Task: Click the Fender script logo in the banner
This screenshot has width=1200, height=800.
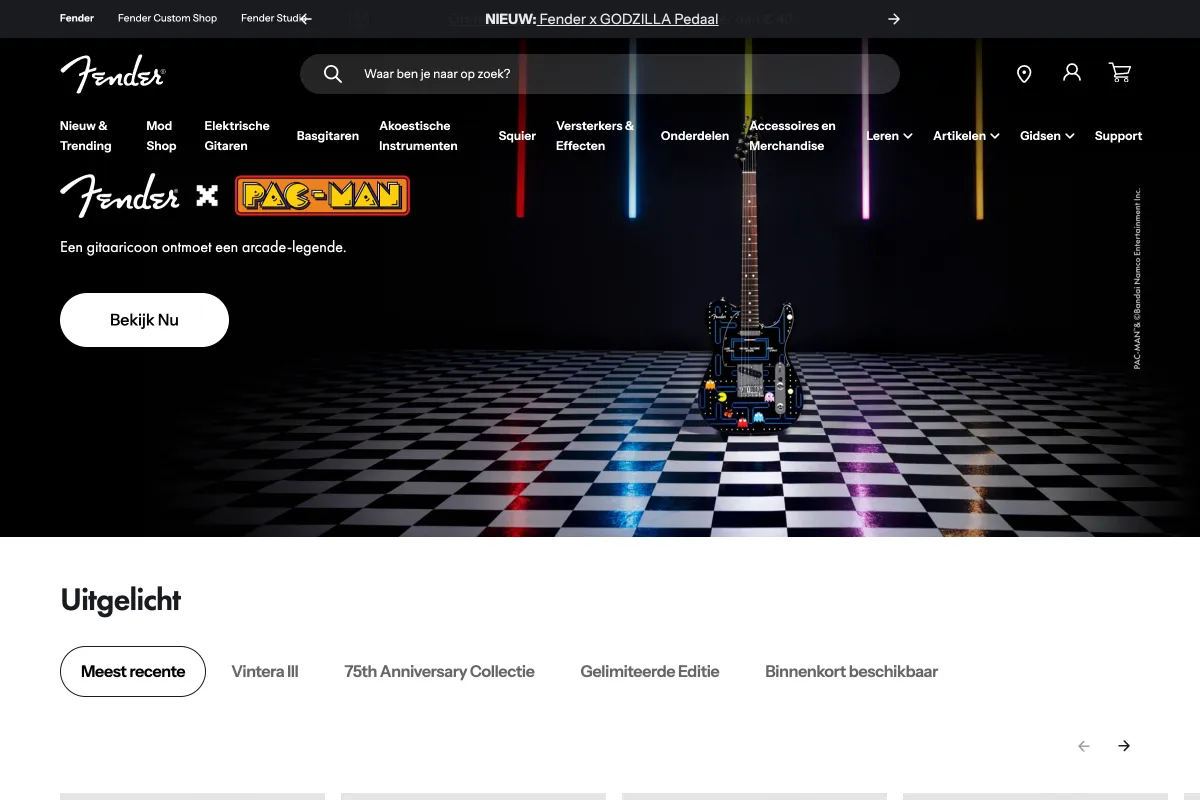Action: (120, 195)
